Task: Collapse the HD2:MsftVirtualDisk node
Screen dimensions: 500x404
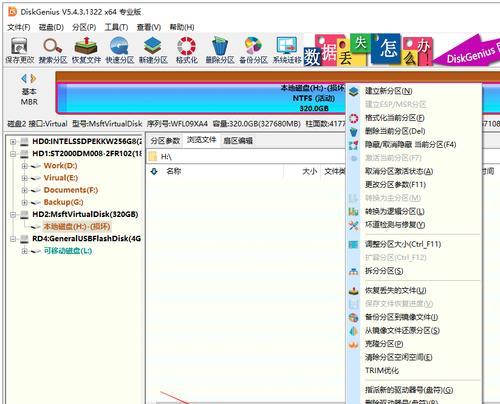Action: [x=13, y=215]
